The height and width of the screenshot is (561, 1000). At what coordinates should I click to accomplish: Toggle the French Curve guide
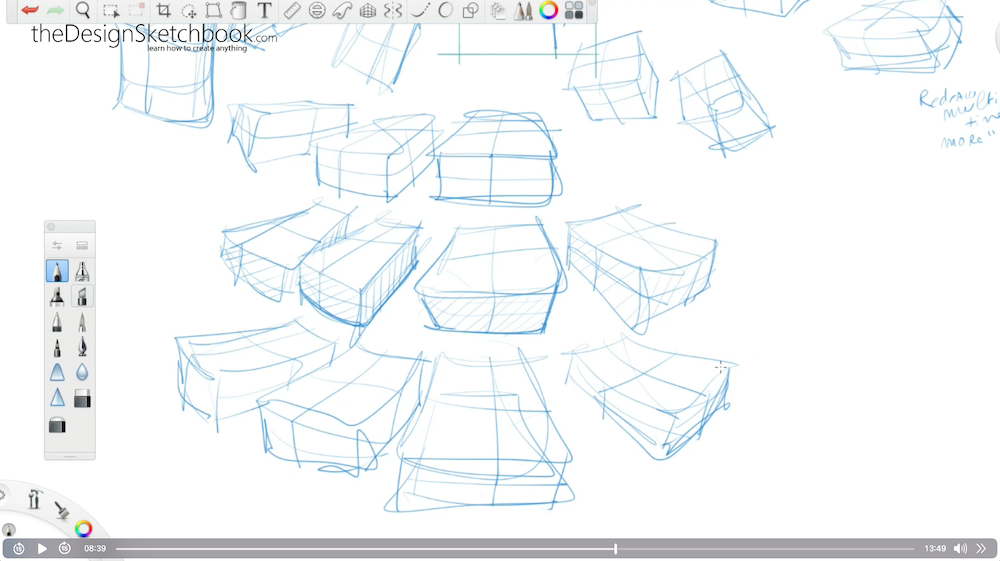coord(342,10)
